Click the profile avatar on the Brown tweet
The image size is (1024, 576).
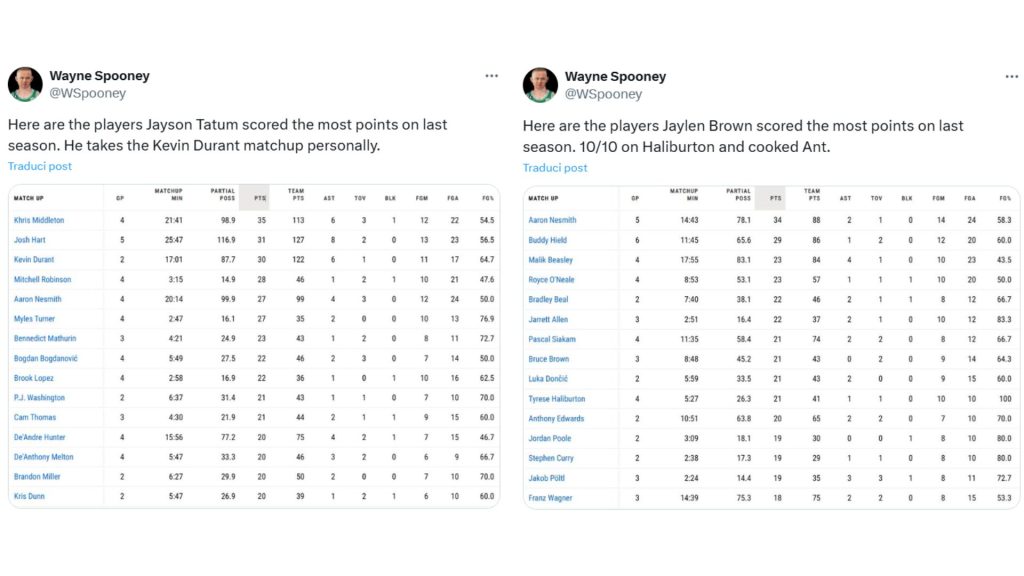(x=540, y=84)
